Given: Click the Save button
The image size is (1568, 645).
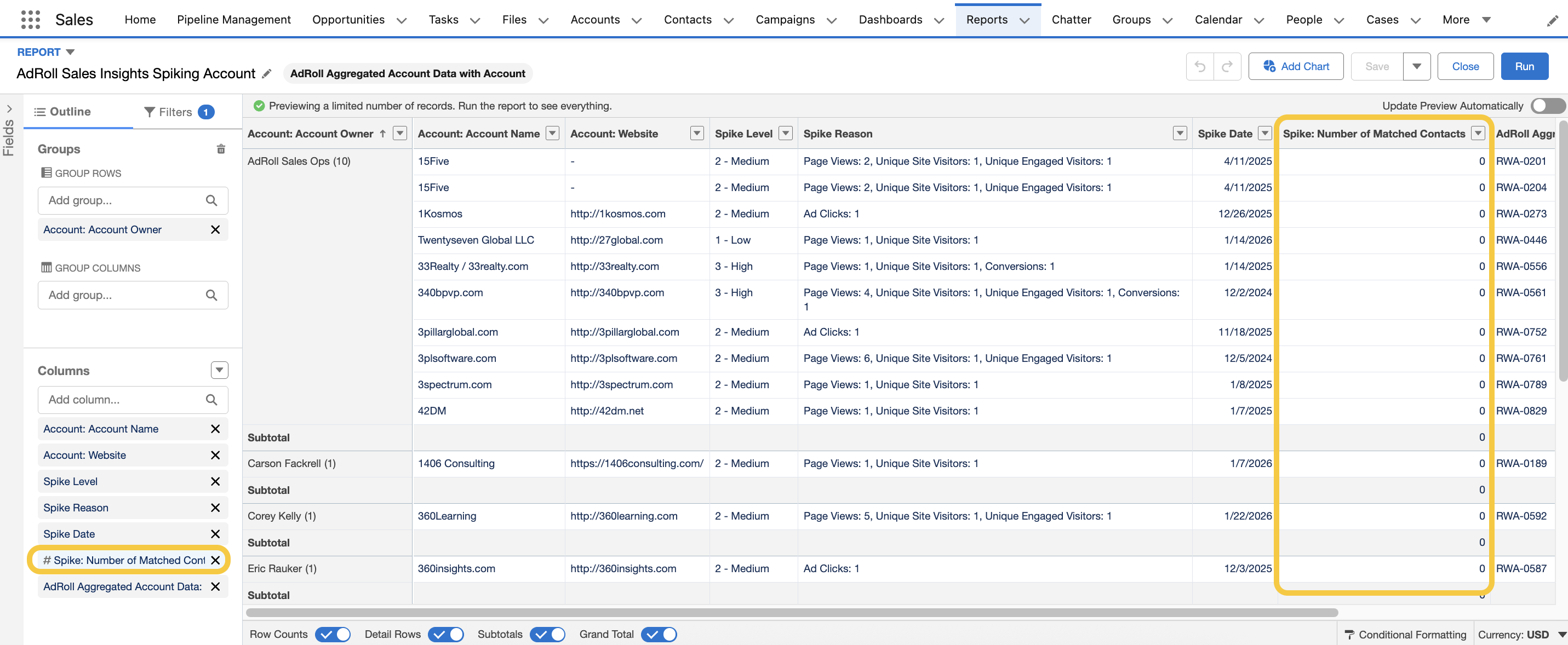Looking at the screenshot, I should pos(1377,66).
